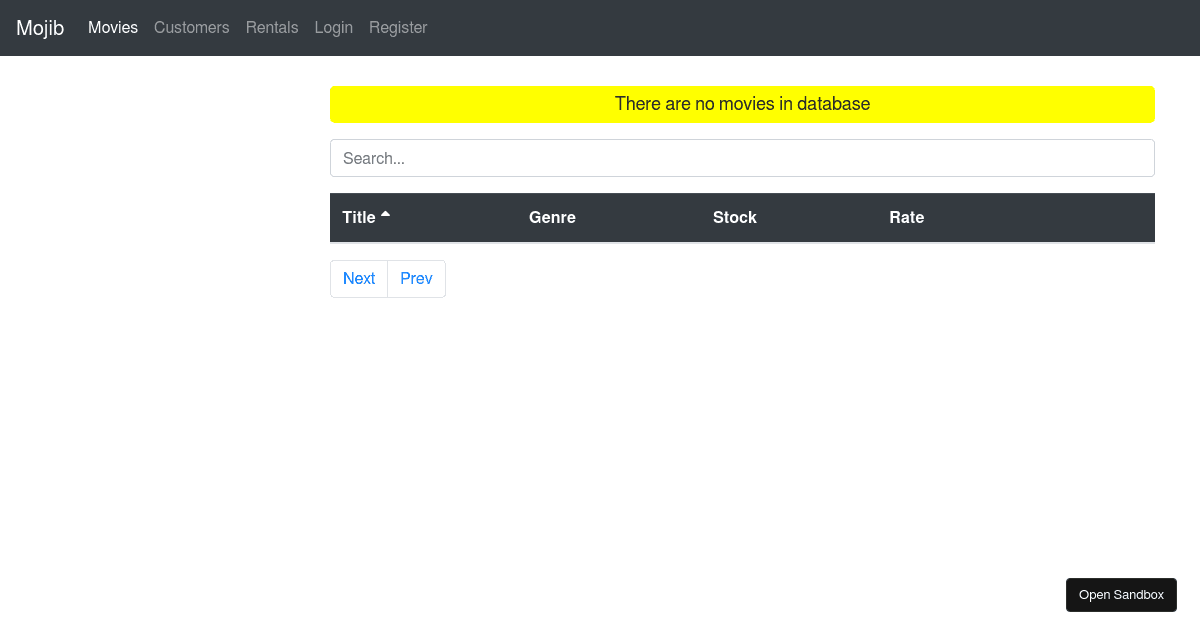The image size is (1200, 630).
Task: Open the Register page
Action: (x=398, y=27)
